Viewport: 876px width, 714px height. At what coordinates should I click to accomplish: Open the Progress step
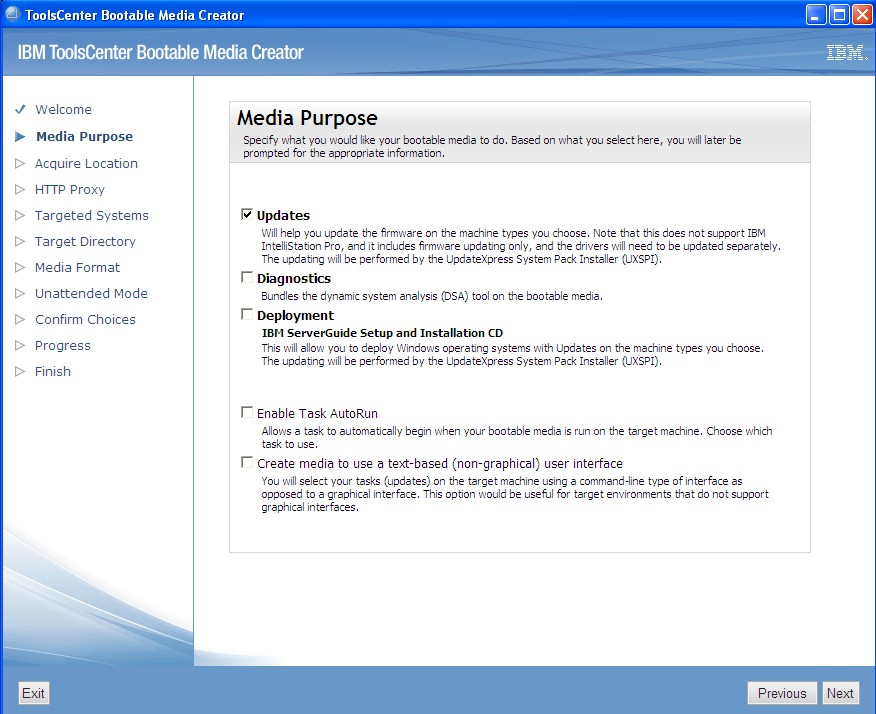63,345
